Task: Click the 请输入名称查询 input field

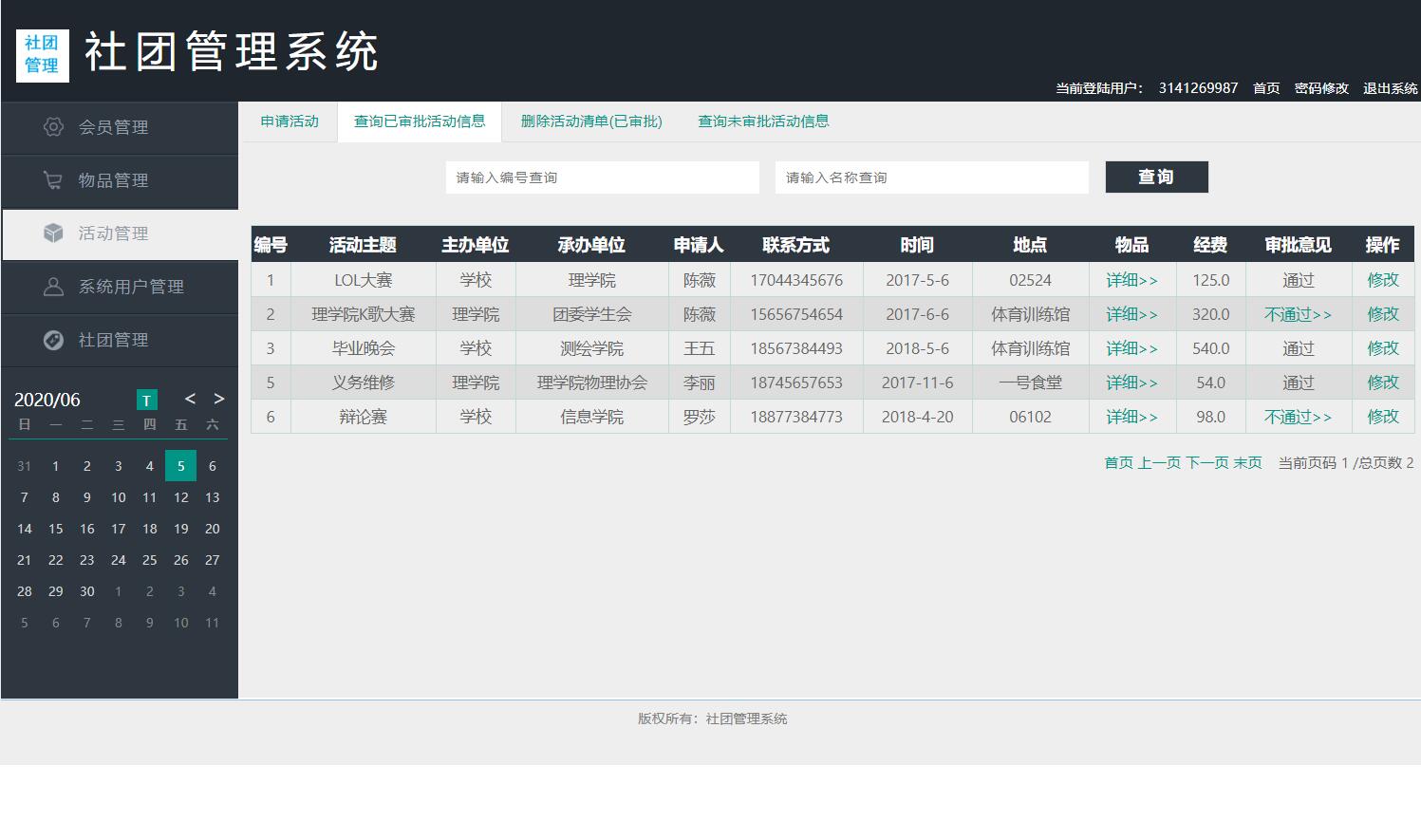Action: click(931, 177)
